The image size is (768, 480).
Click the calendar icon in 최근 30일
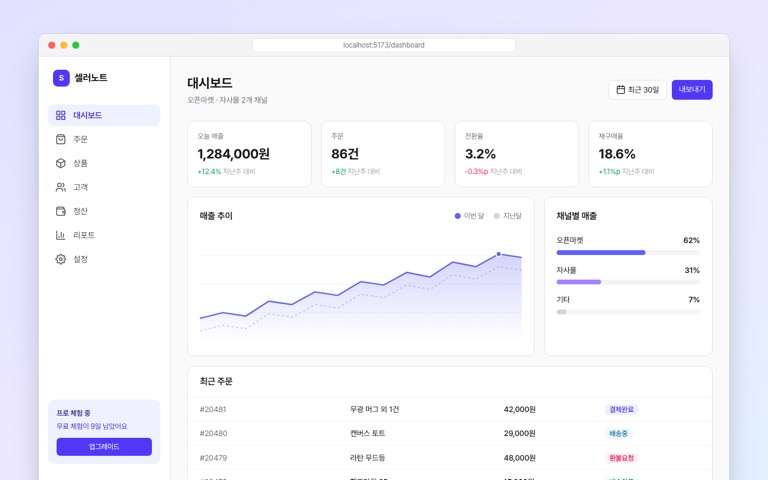click(x=621, y=90)
